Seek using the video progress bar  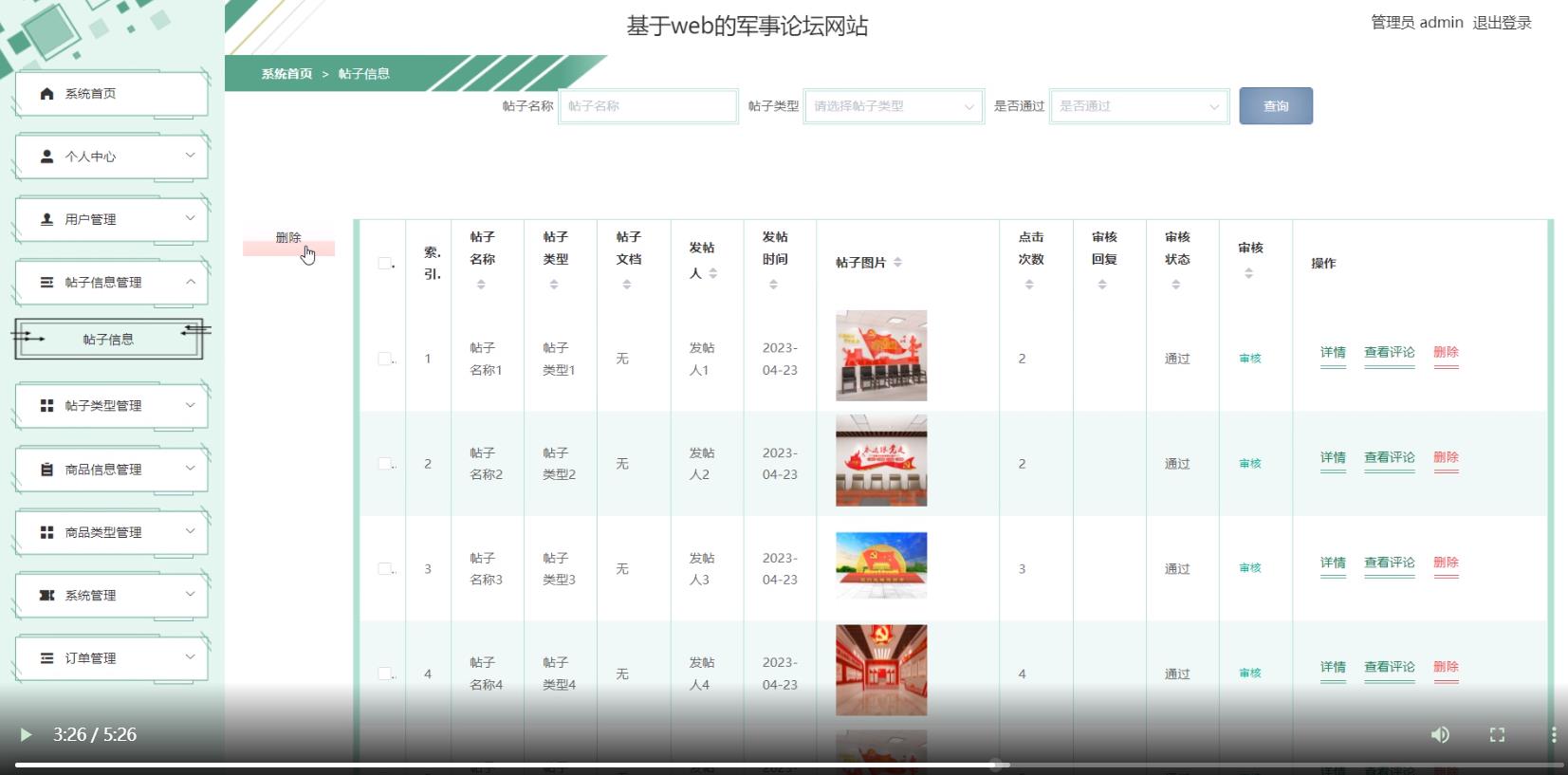point(789,765)
